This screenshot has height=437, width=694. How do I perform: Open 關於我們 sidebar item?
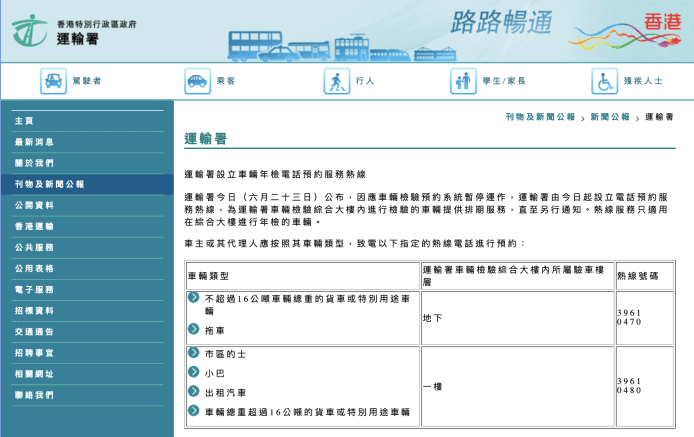[34, 163]
